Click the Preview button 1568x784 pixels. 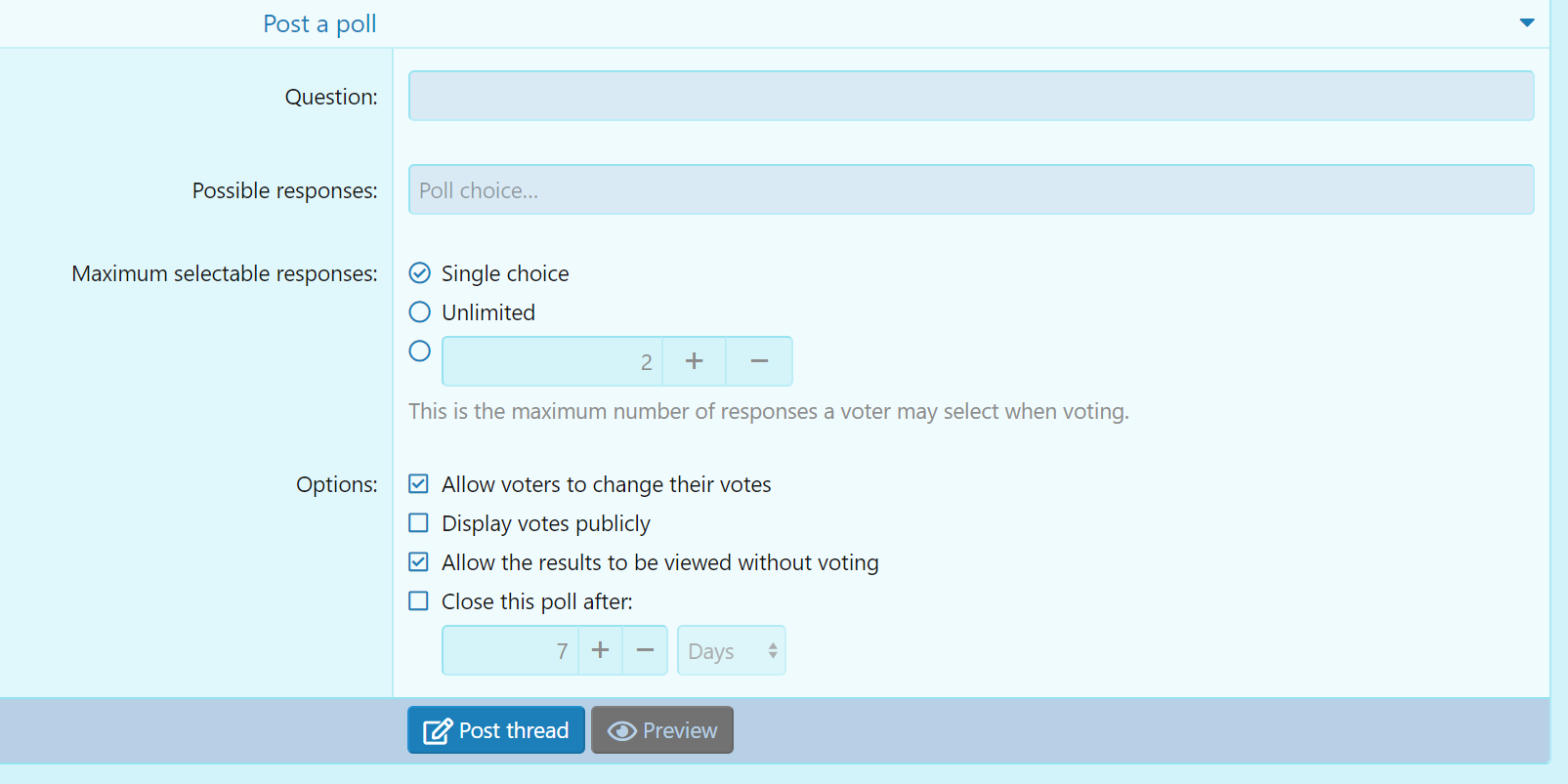tap(662, 730)
